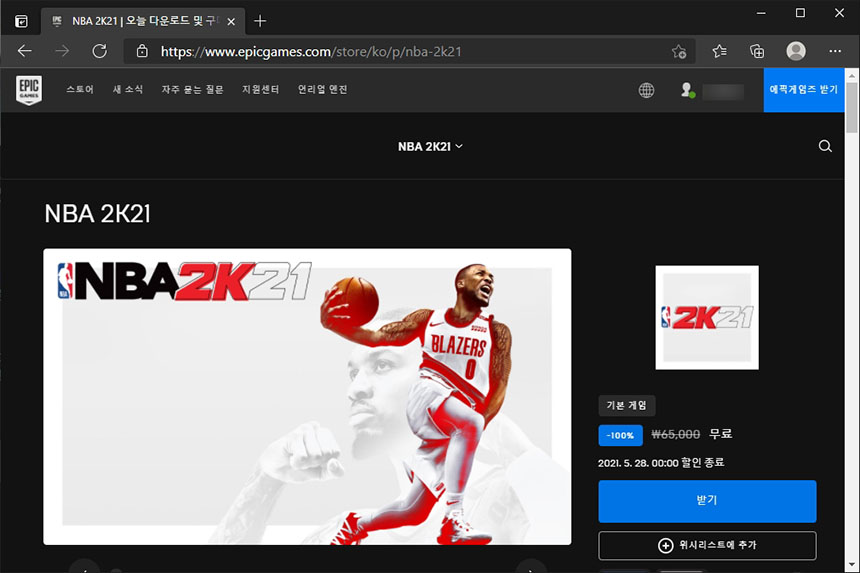Viewport: 860px width, 573px height.
Task: Open tab actions menu icon
Action: [21, 21]
